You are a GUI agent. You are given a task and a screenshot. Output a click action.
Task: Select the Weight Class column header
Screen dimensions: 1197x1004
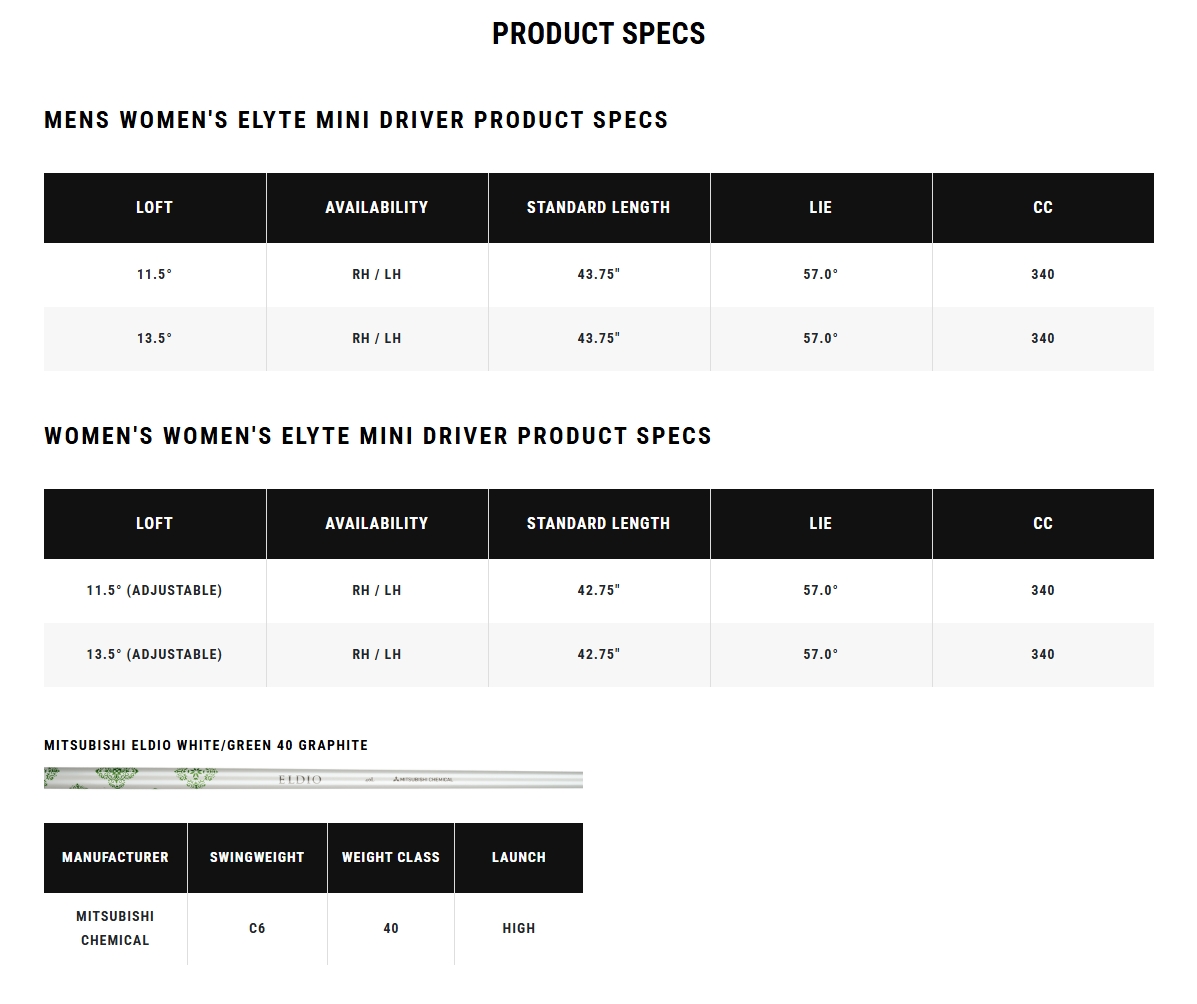click(391, 858)
